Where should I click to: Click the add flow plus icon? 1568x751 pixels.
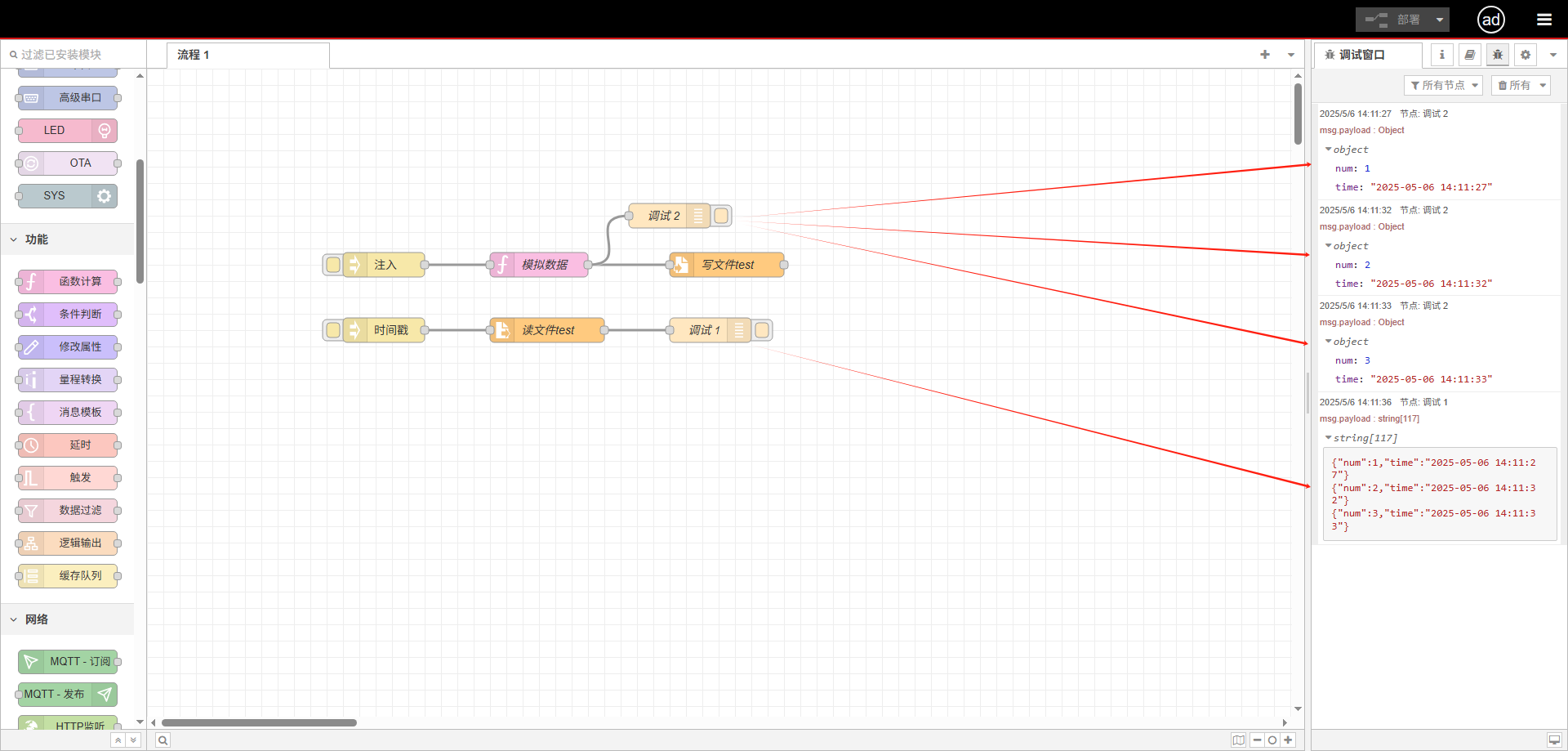point(1265,55)
